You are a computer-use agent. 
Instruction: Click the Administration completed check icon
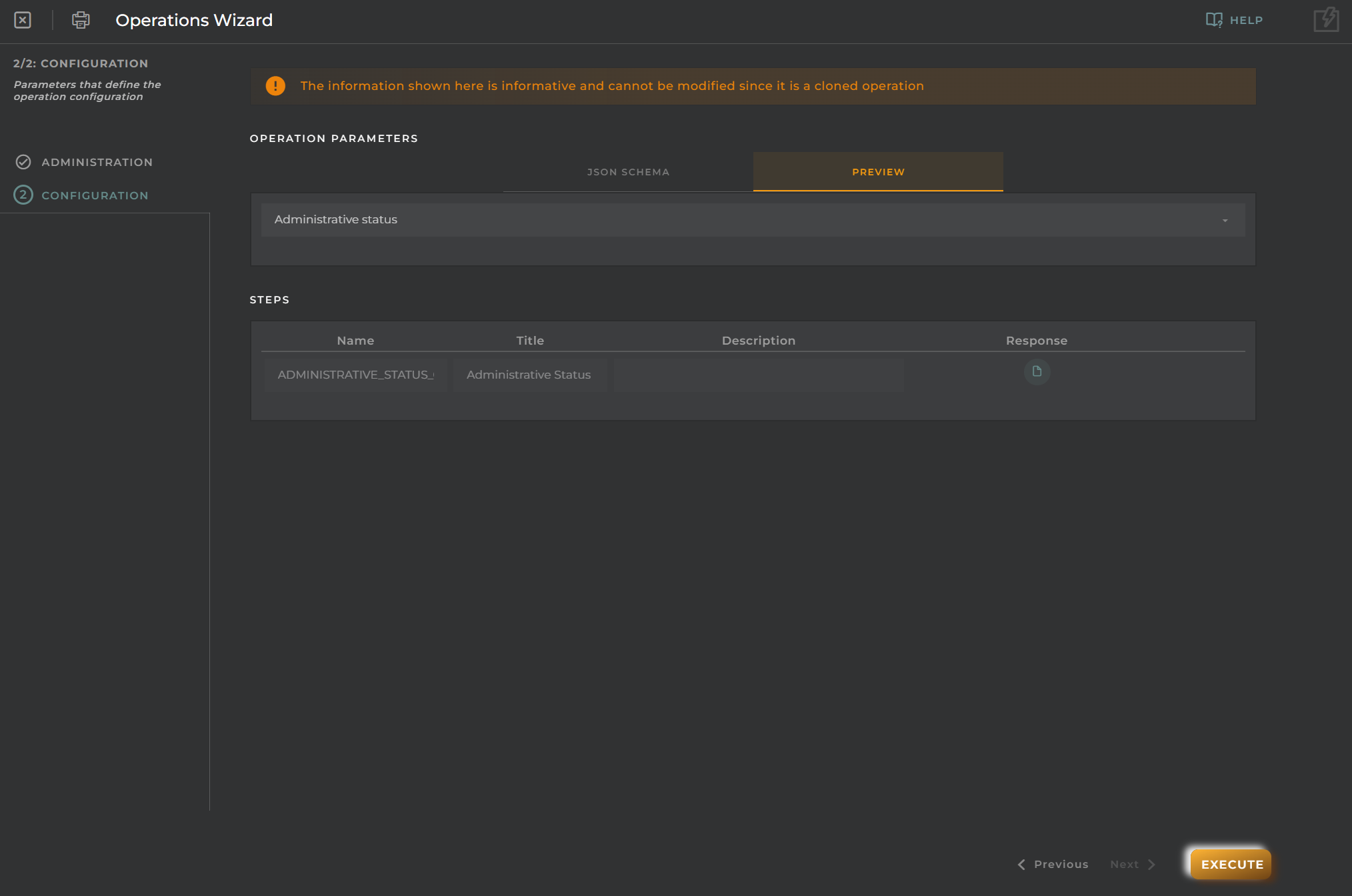coord(23,162)
